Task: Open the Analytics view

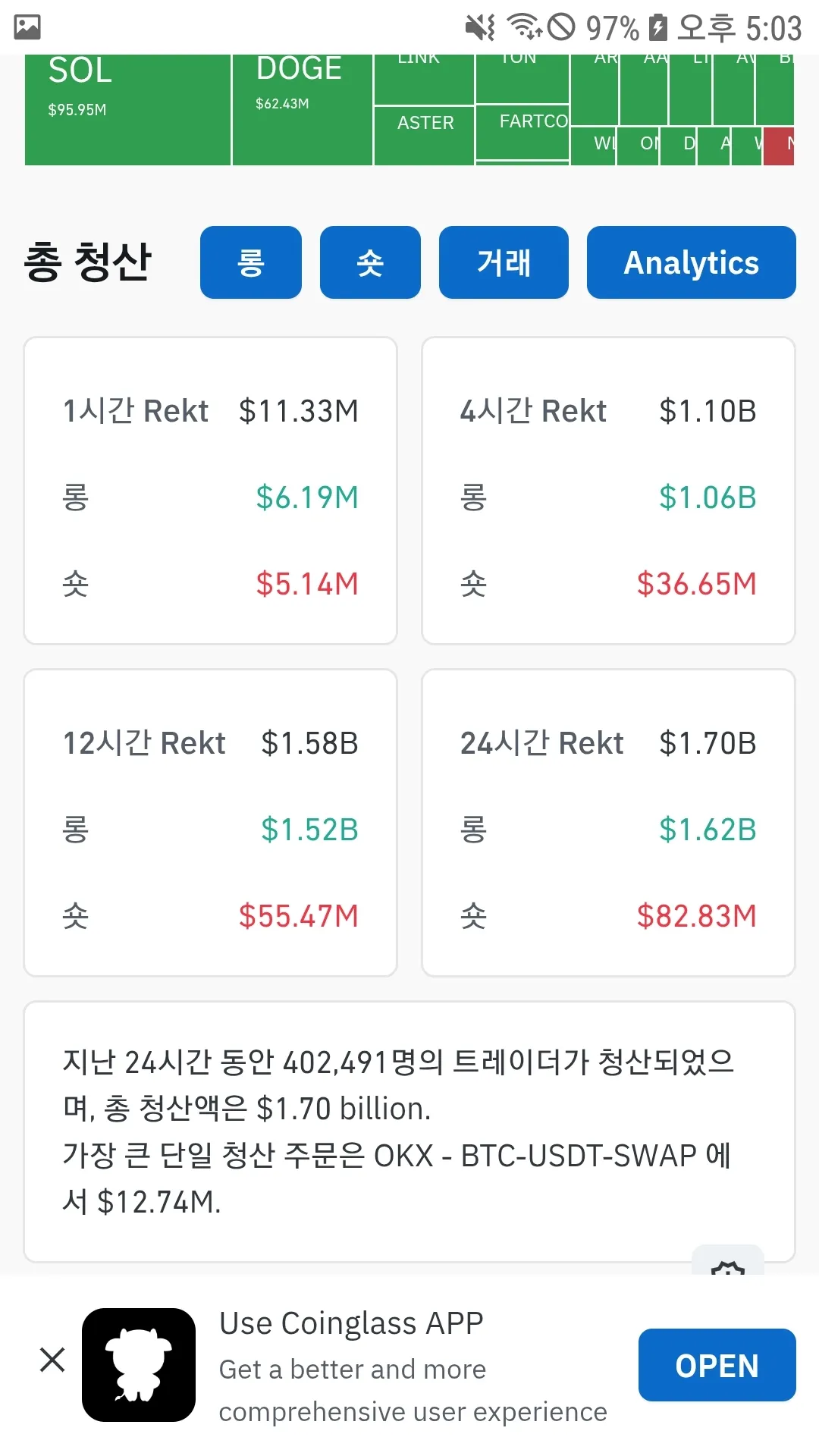Action: [x=691, y=262]
